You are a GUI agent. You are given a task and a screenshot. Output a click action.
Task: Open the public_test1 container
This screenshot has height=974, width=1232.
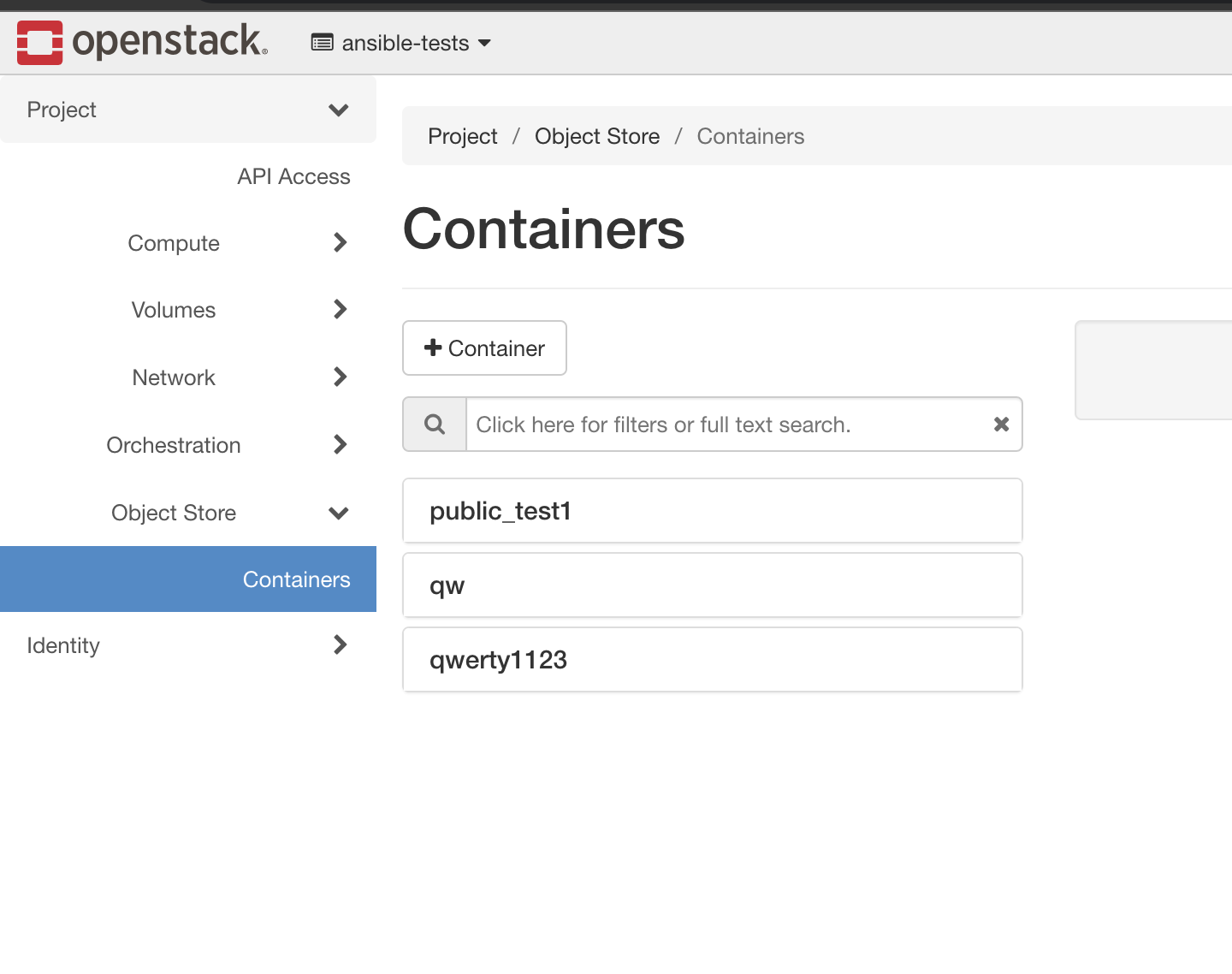pos(500,511)
